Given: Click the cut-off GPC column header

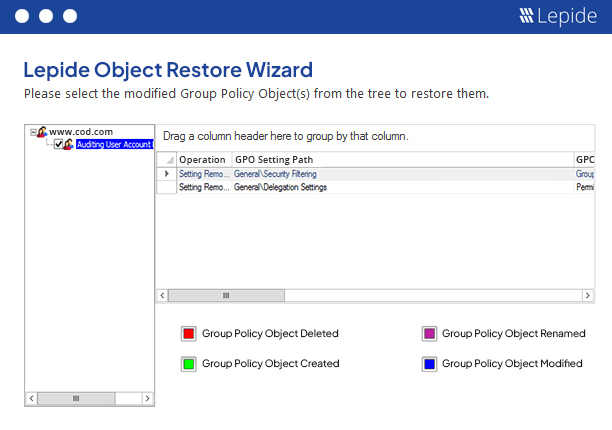Looking at the screenshot, I should (x=584, y=160).
